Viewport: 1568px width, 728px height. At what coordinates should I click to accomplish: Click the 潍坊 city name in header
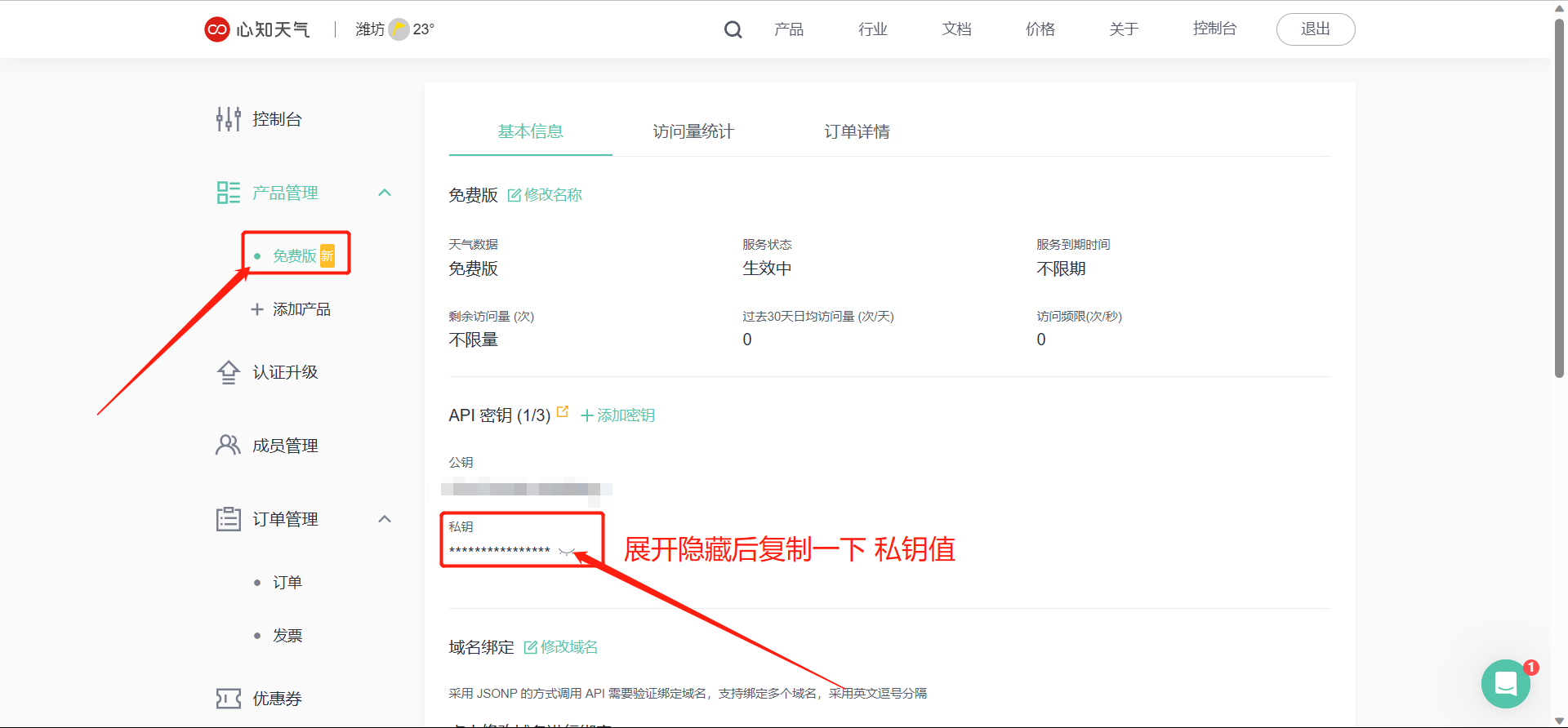coord(370,29)
